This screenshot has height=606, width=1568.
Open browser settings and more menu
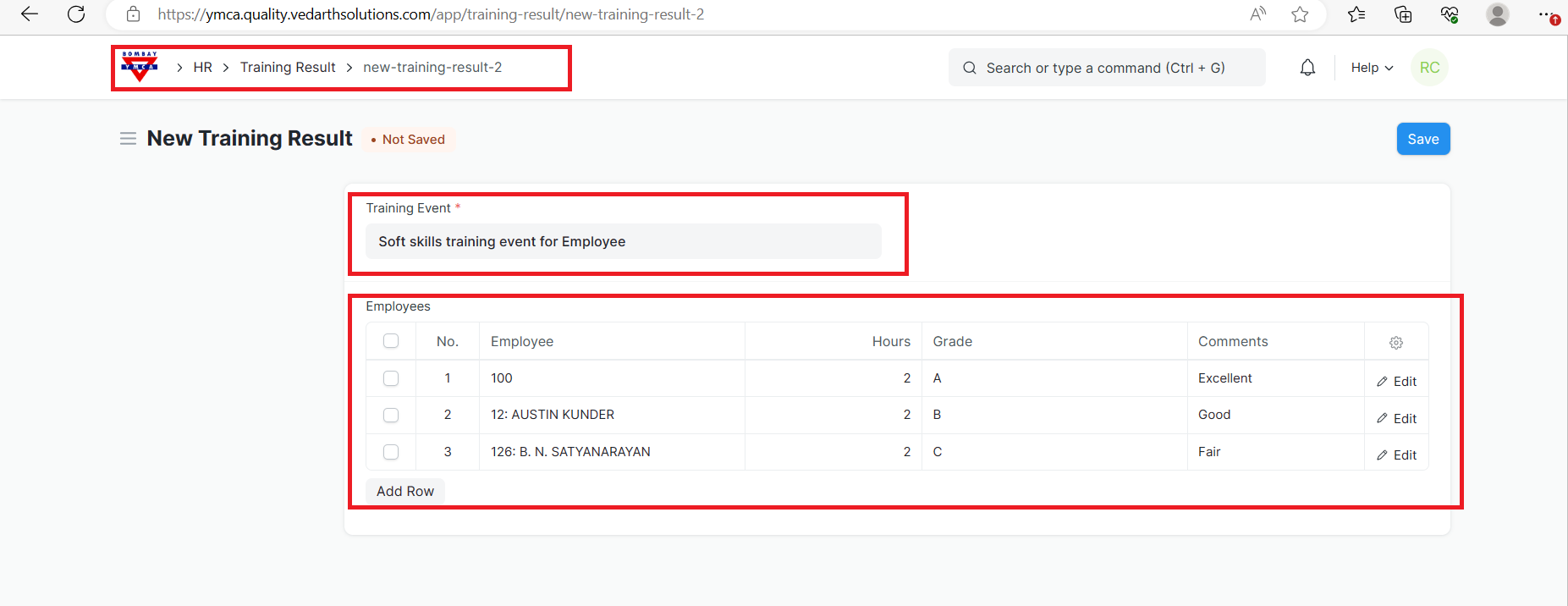[1546, 14]
